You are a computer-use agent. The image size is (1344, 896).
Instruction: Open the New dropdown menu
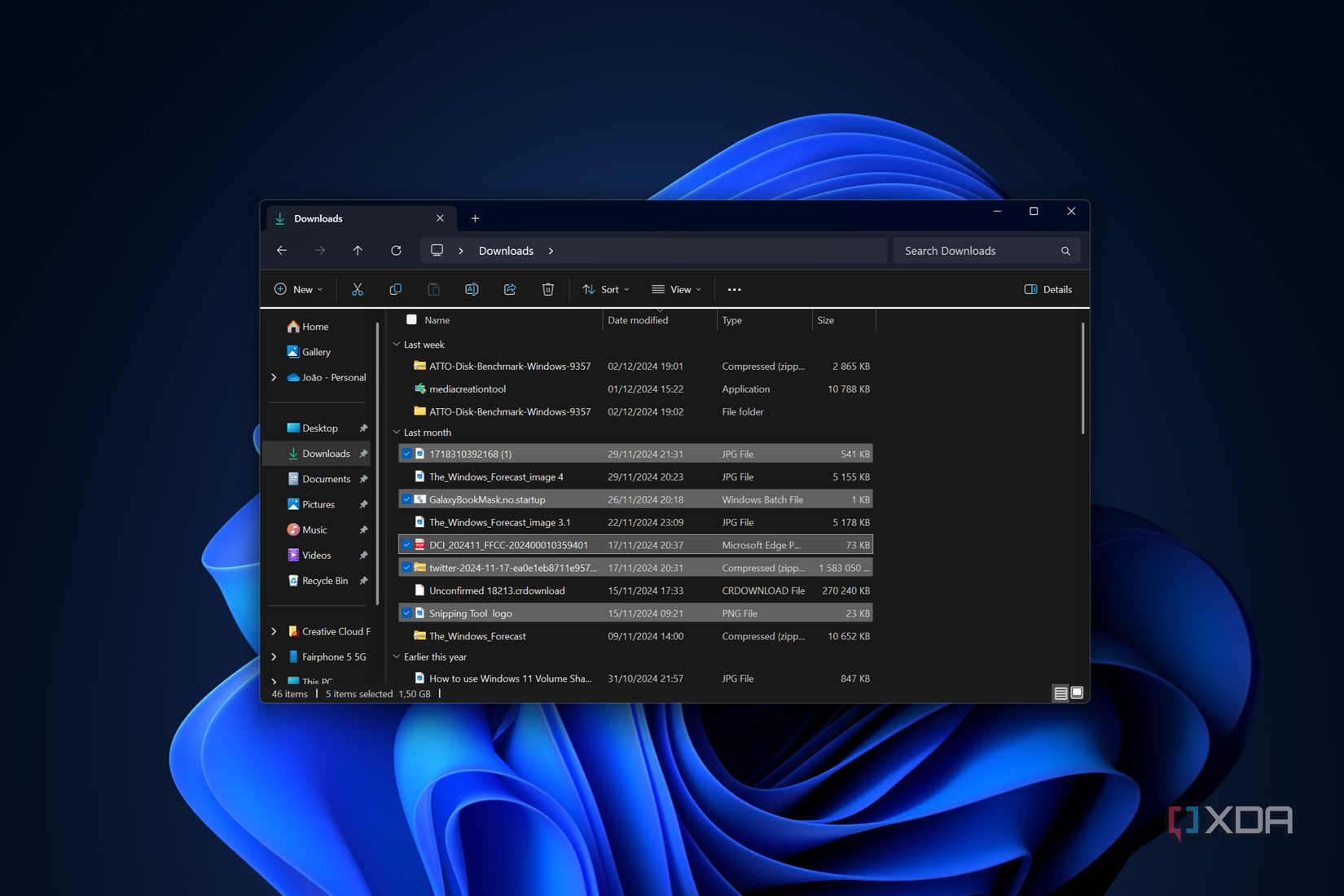point(298,289)
